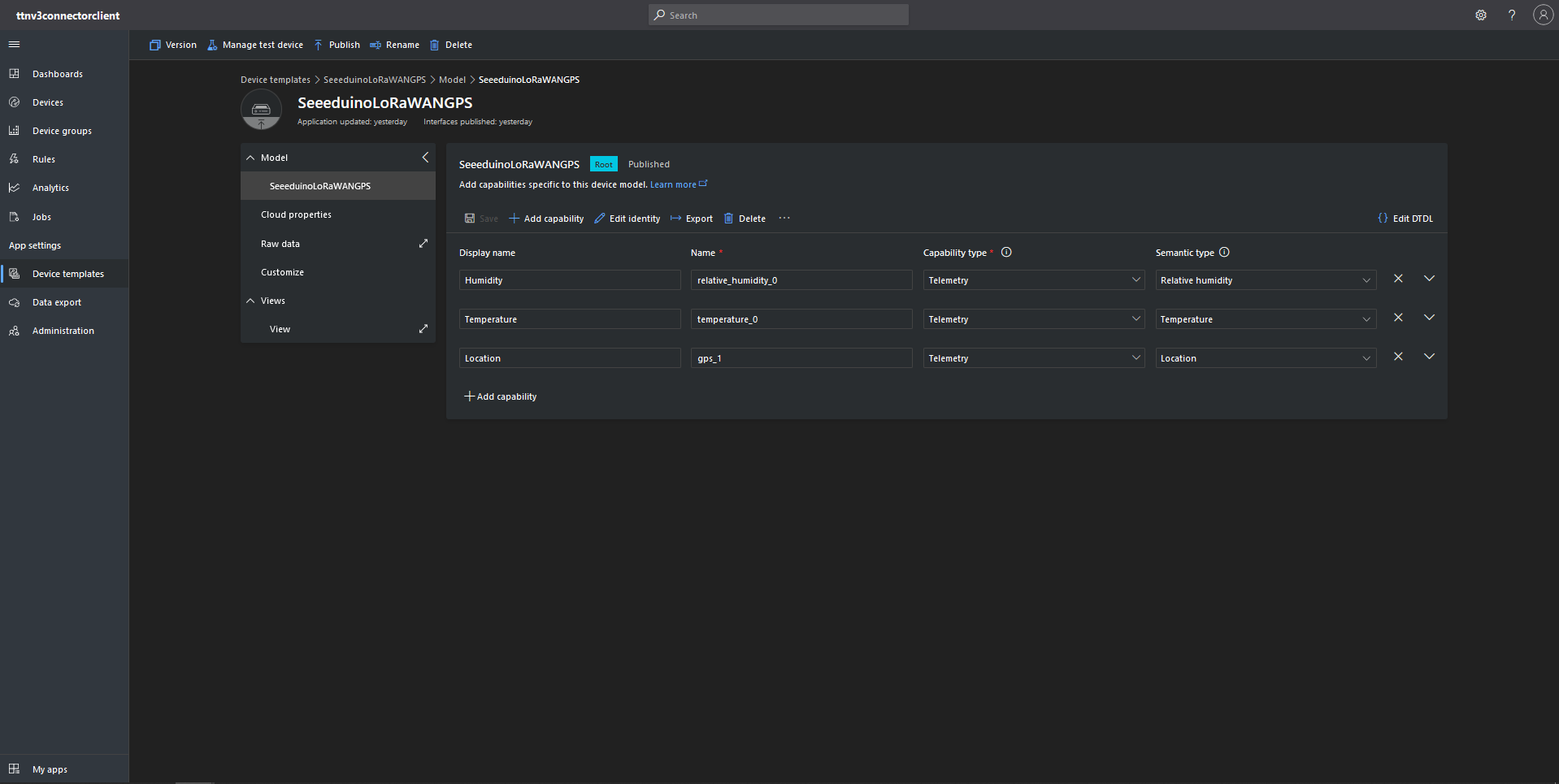
Task: Open the settings gear icon
Action: coord(1481,15)
